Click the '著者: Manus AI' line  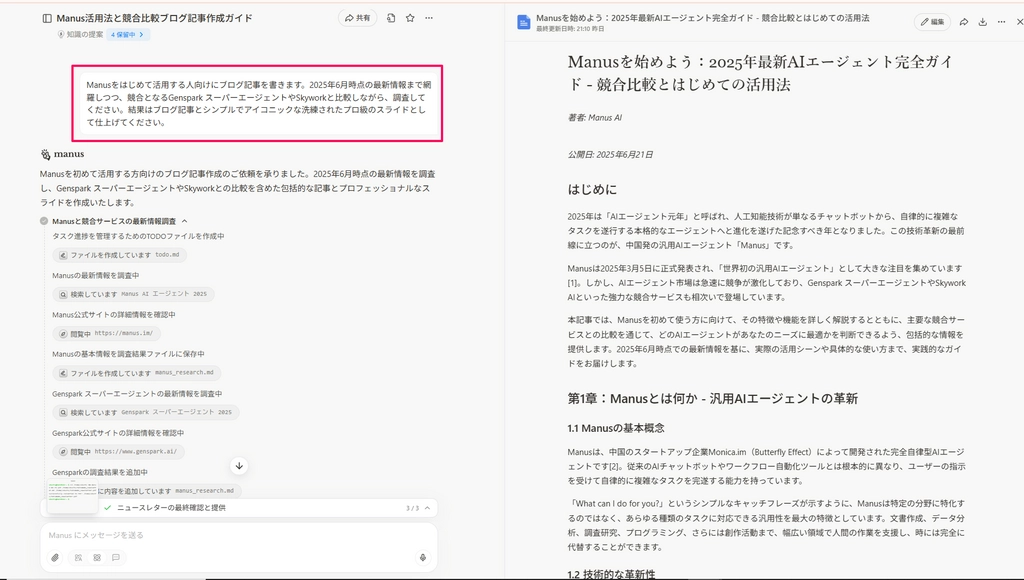click(x=594, y=118)
